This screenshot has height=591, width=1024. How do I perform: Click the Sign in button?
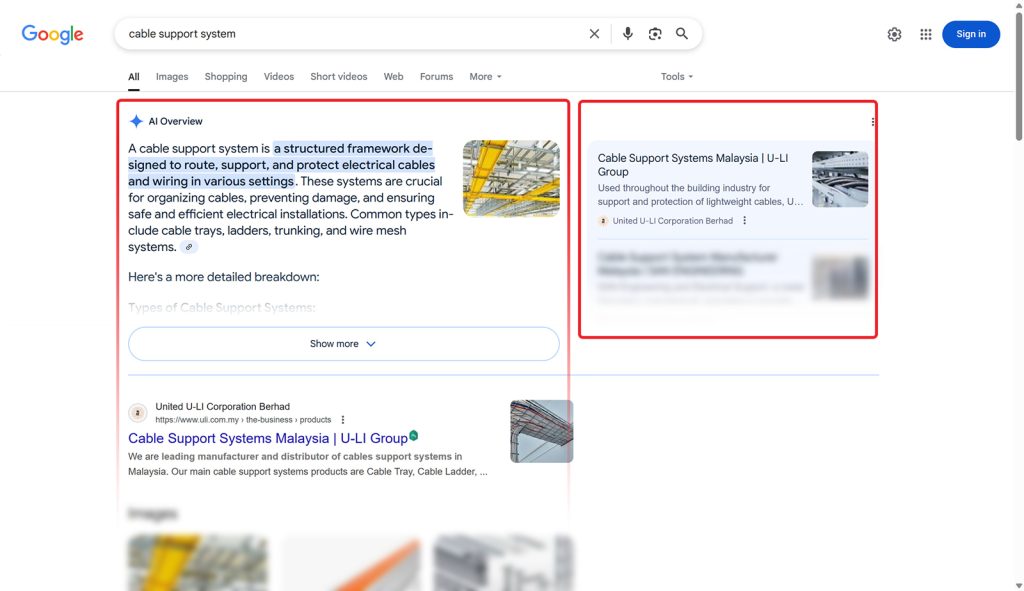coord(971,34)
